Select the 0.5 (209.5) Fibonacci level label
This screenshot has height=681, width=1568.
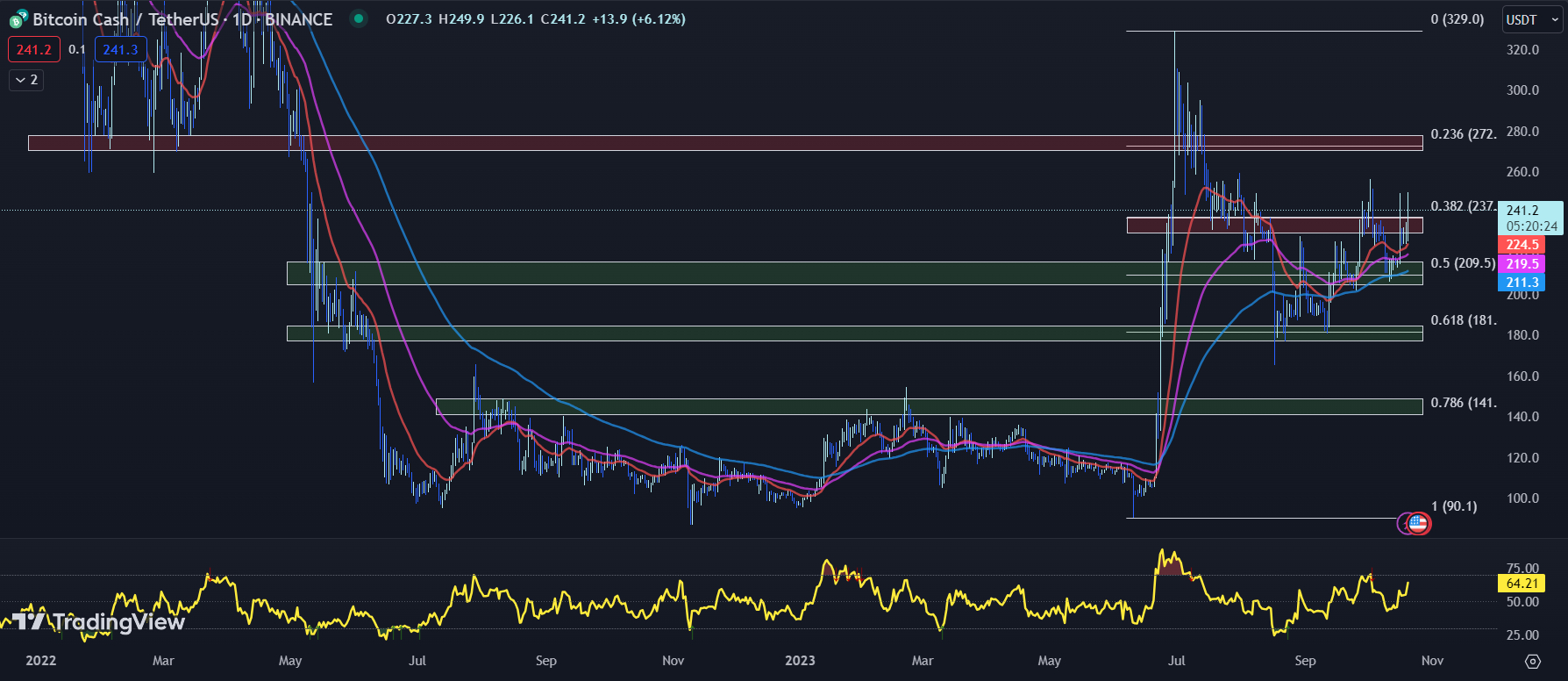point(1463,263)
